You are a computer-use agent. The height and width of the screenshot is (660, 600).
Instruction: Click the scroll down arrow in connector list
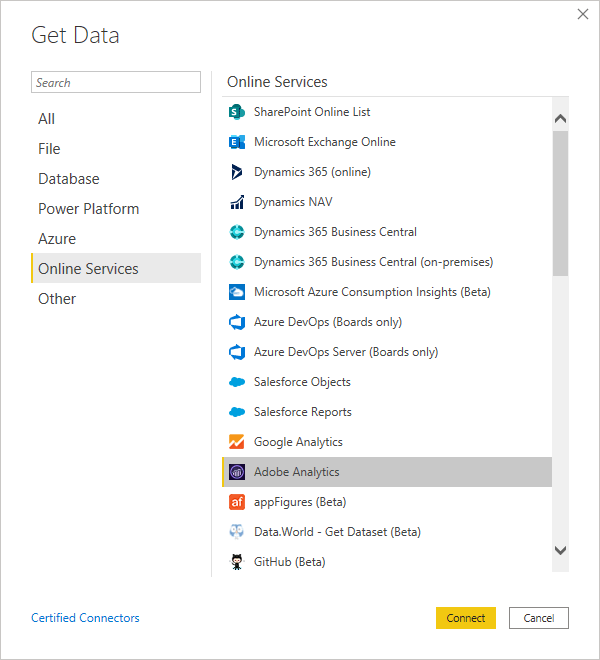click(560, 551)
